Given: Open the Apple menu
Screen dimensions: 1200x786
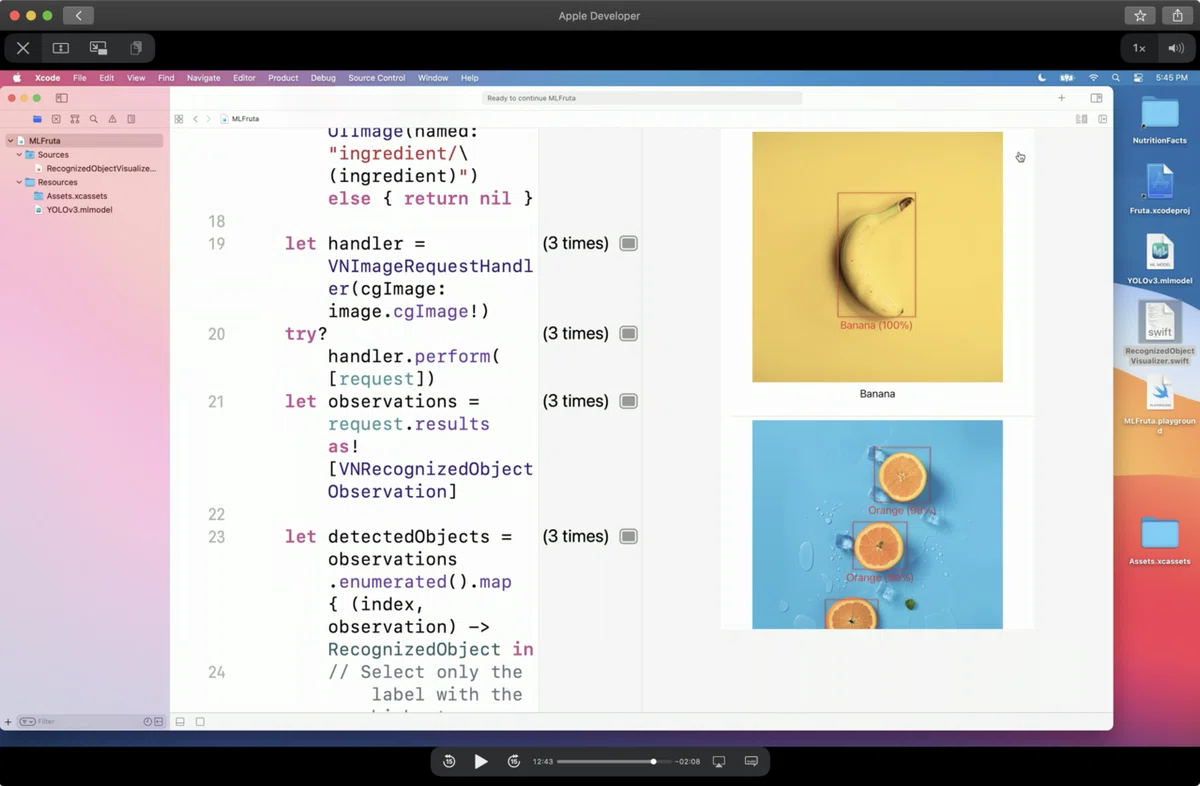Looking at the screenshot, I should coord(17,78).
